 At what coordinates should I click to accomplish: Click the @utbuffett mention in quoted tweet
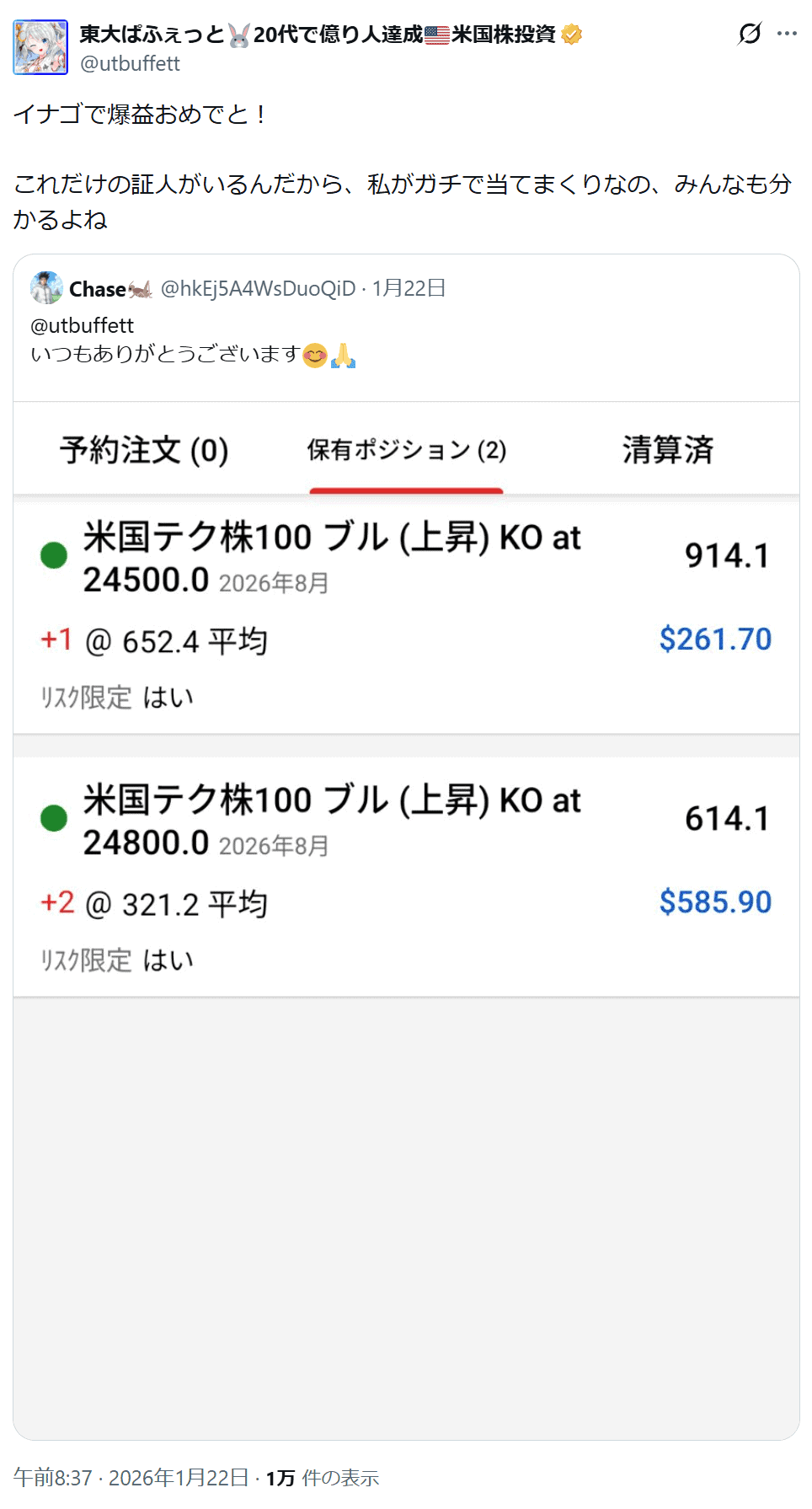tap(82, 325)
